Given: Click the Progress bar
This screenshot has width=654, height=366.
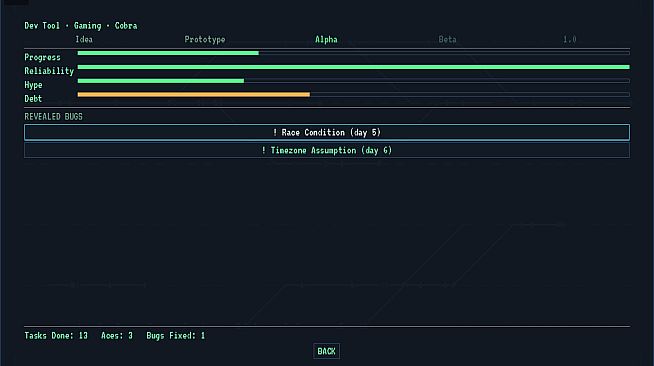Looking at the screenshot, I should (354, 53).
